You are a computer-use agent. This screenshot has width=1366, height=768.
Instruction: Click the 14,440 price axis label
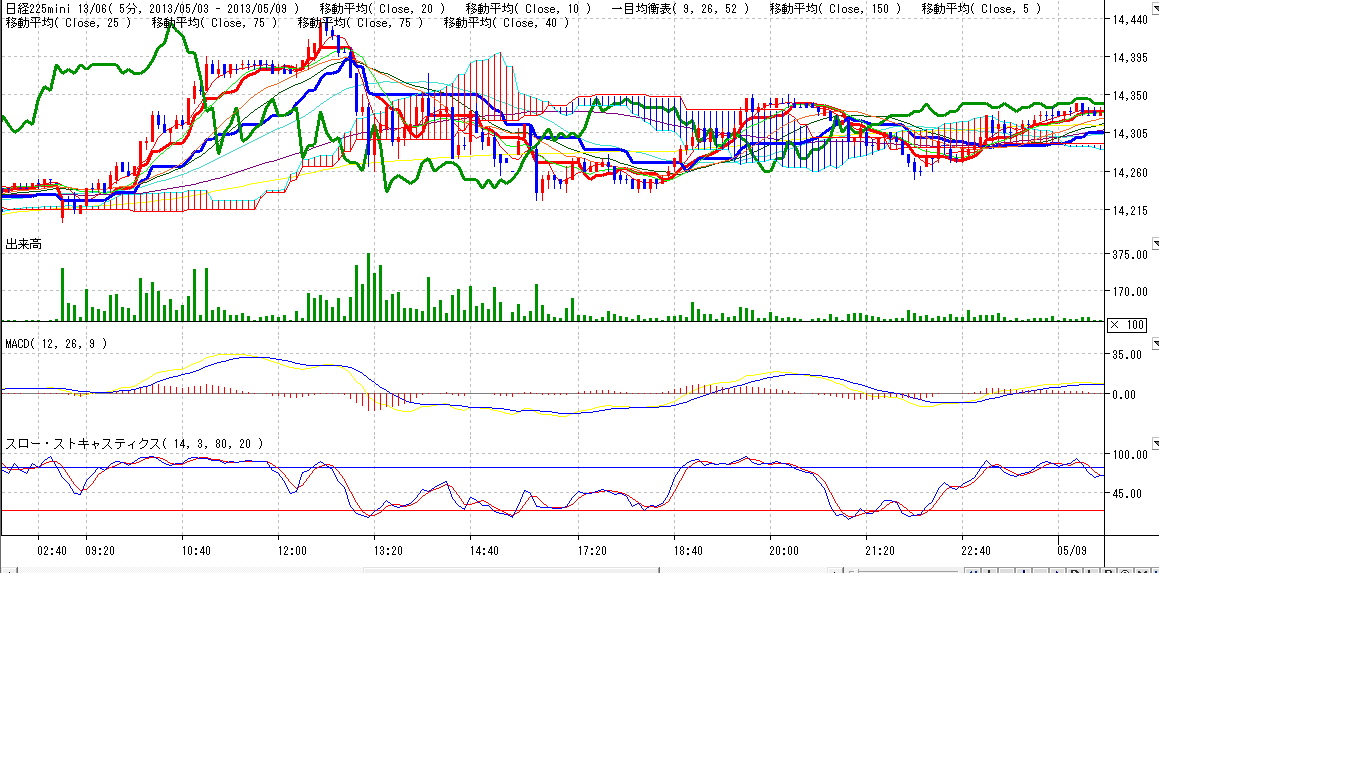pyautogui.click(x=1130, y=20)
